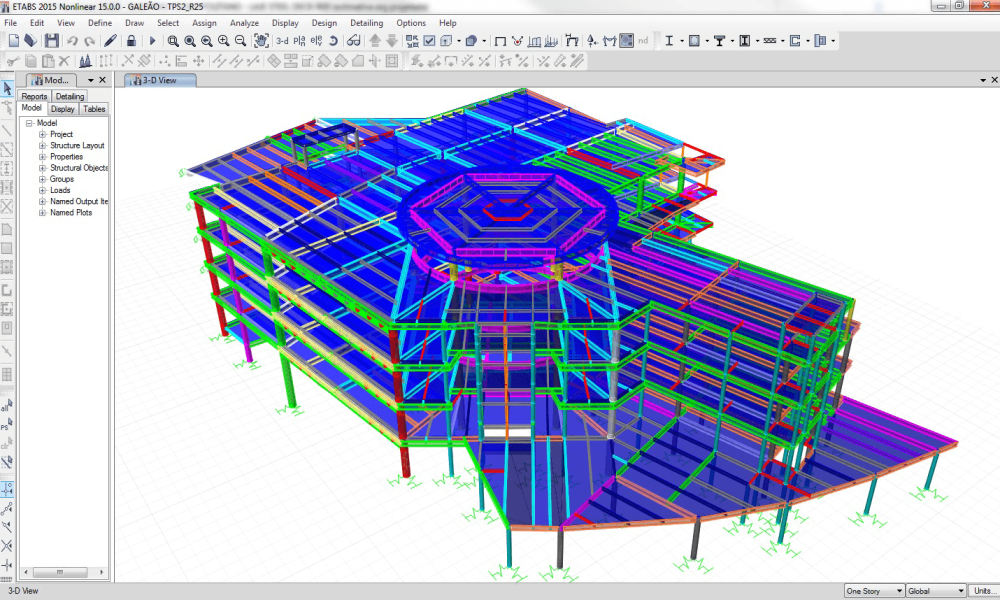This screenshot has height=600, width=1000.
Task: Toggle the Set Display Options checkbox icon
Action: click(429, 41)
